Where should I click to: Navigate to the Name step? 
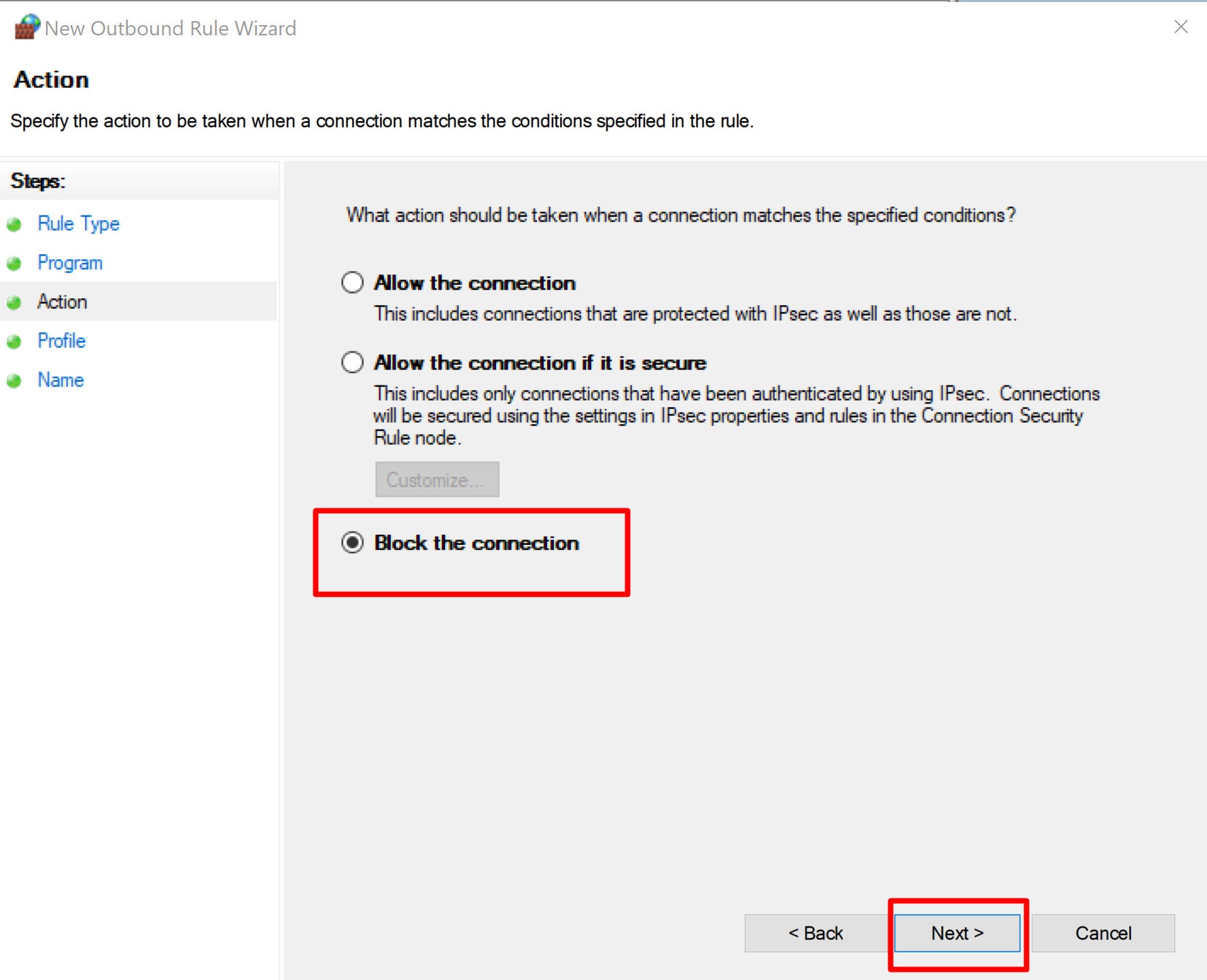click(61, 380)
